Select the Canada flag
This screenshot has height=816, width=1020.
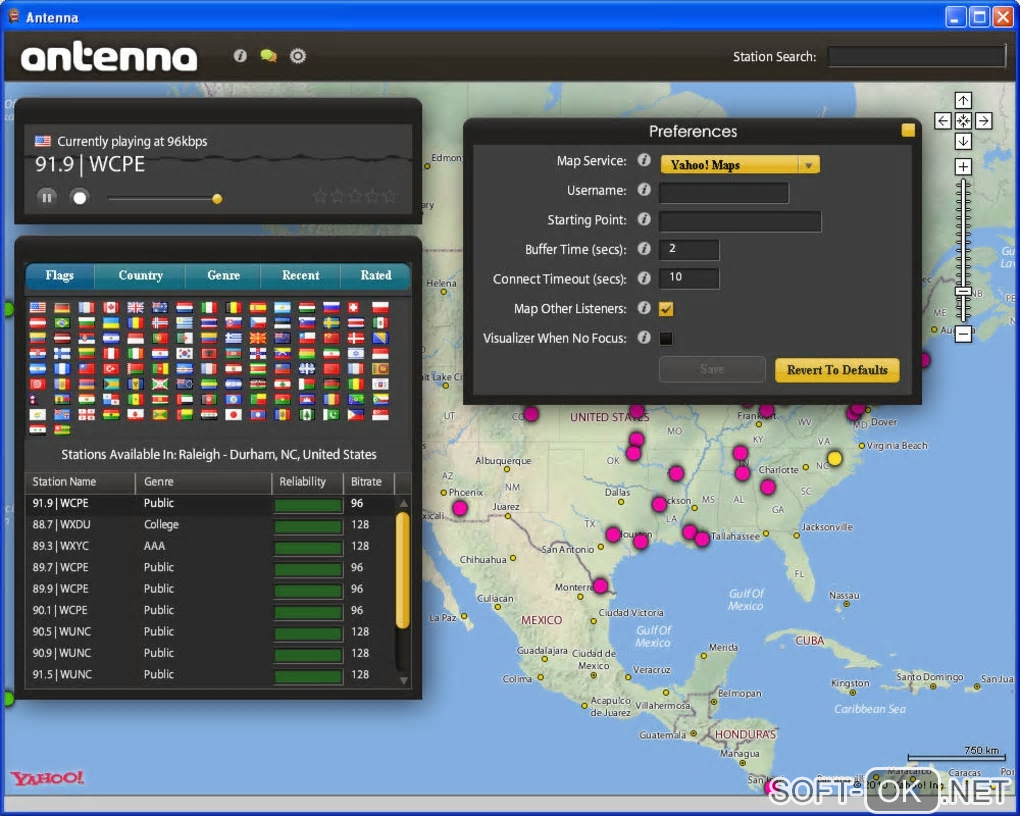(111, 307)
